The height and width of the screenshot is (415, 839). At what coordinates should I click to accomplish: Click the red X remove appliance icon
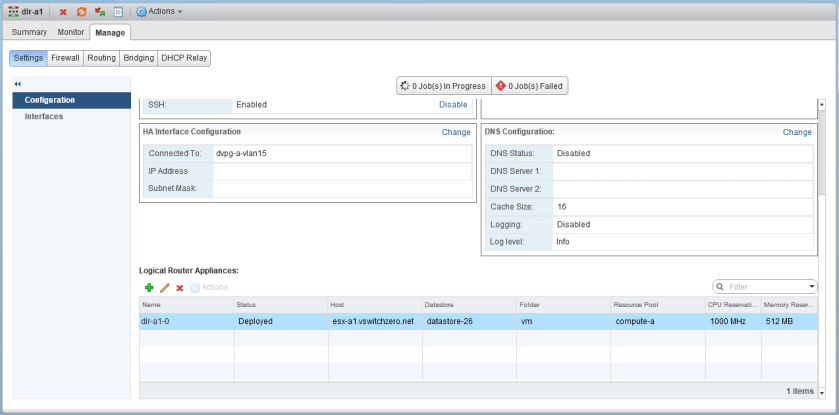[x=180, y=288]
